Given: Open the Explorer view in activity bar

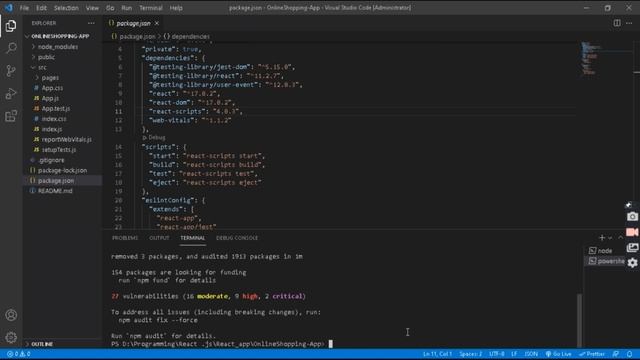Looking at the screenshot, I should click(x=11, y=26).
